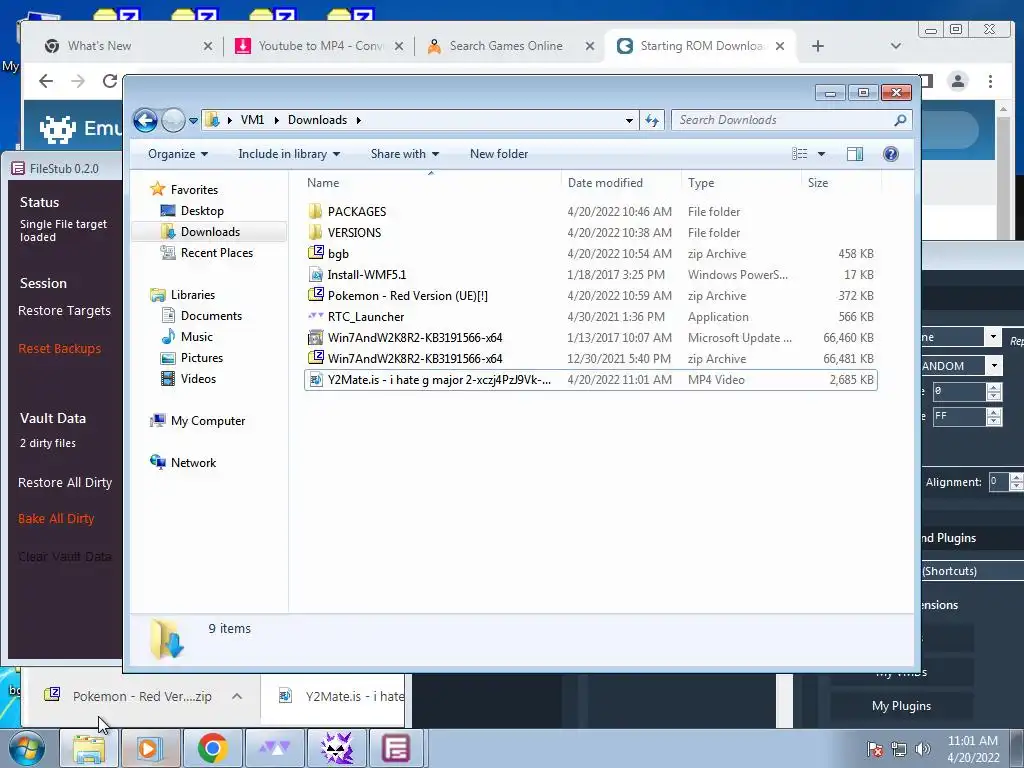Screen dimensions: 1024x768
Task: Open the Share with menu
Action: click(404, 154)
